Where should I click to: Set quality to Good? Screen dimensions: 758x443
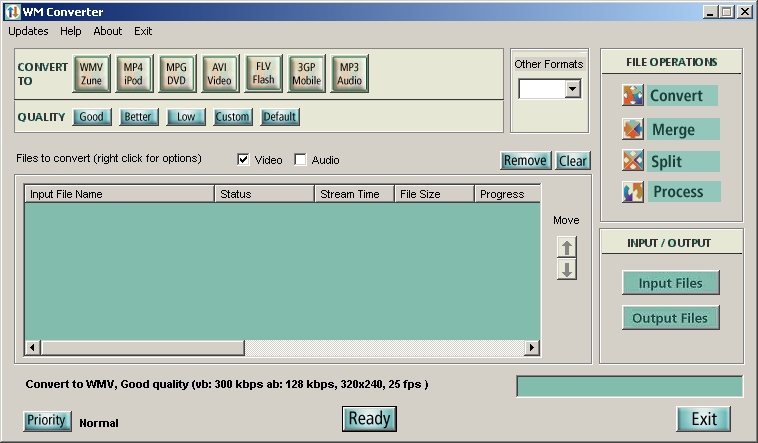(91, 117)
